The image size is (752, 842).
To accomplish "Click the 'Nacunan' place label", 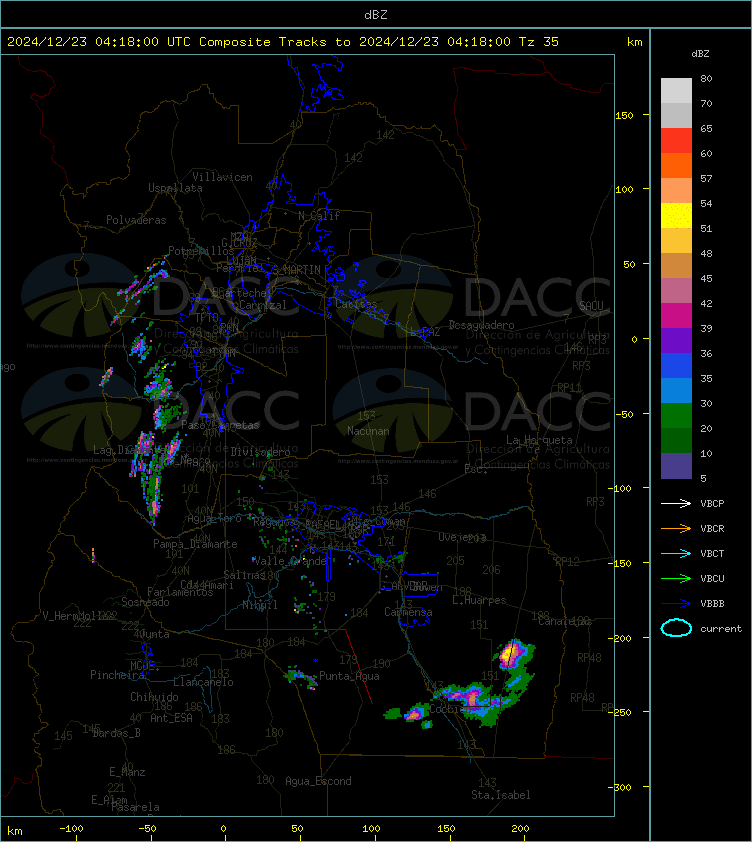I will 368,431.
